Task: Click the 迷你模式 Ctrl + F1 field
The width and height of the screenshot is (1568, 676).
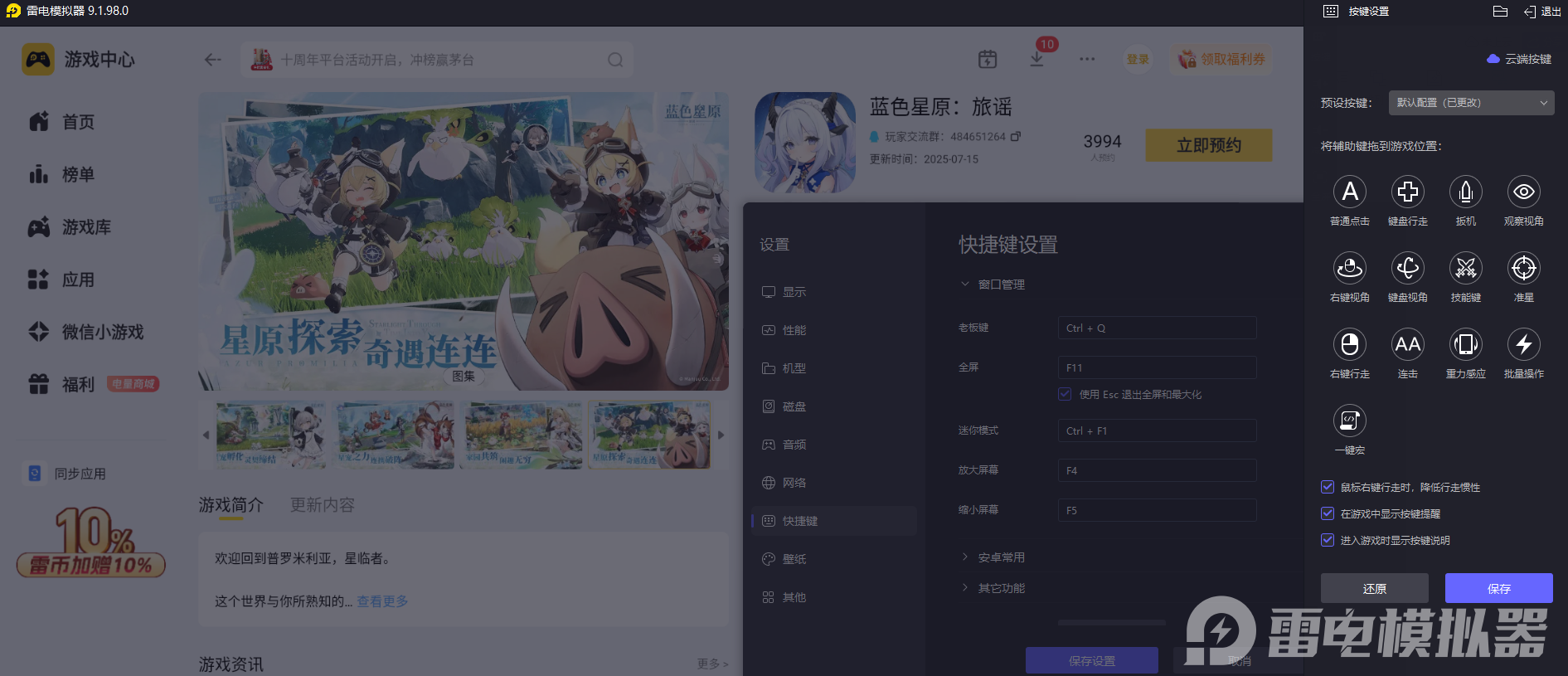Action: coord(1158,430)
